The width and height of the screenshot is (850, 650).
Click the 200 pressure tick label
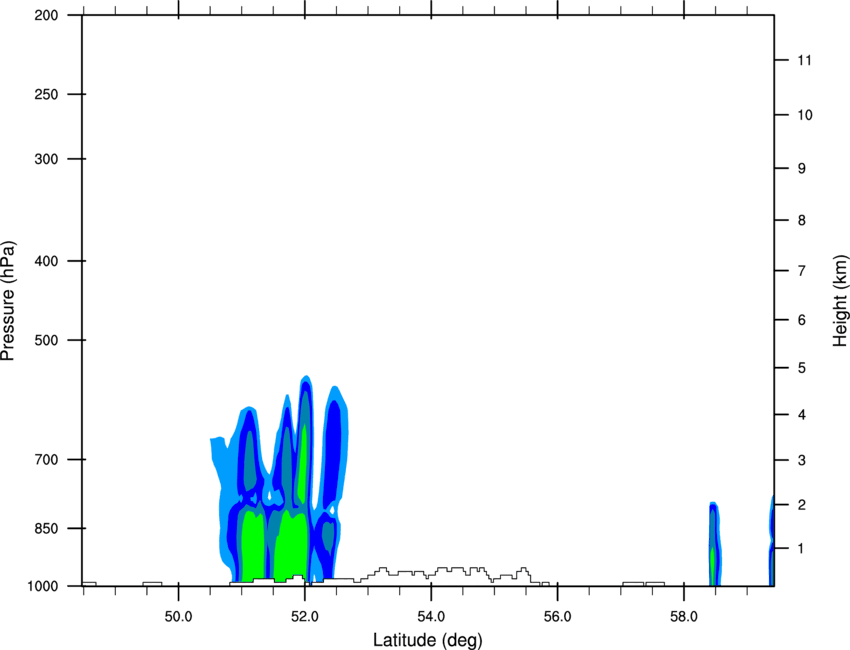click(46, 15)
